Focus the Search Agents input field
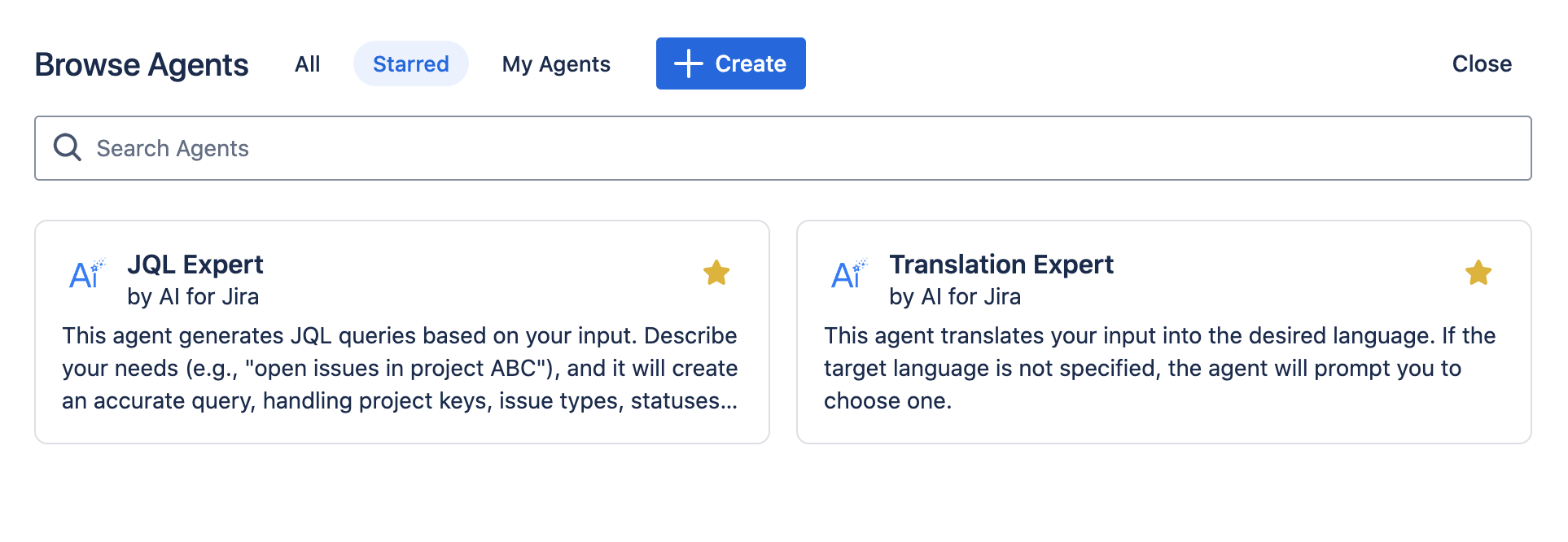1568x542 pixels. (x=782, y=148)
